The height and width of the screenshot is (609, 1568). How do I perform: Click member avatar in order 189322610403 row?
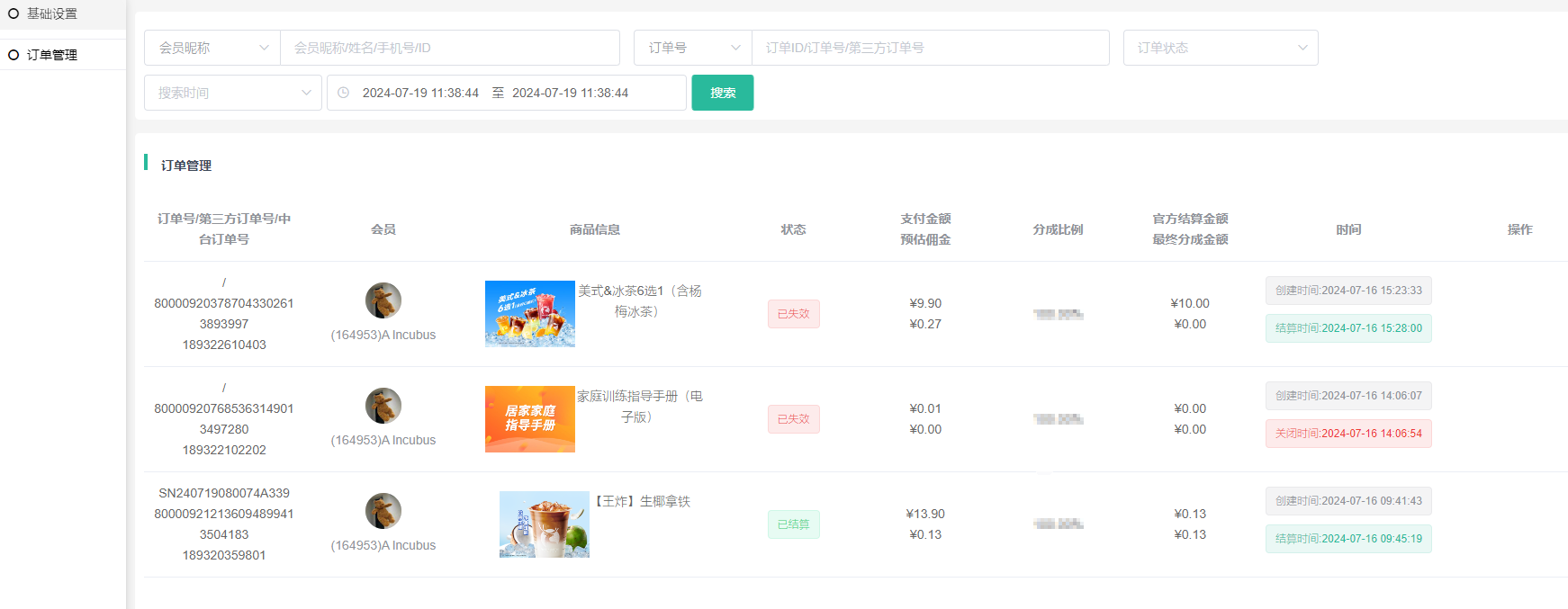pyautogui.click(x=383, y=300)
